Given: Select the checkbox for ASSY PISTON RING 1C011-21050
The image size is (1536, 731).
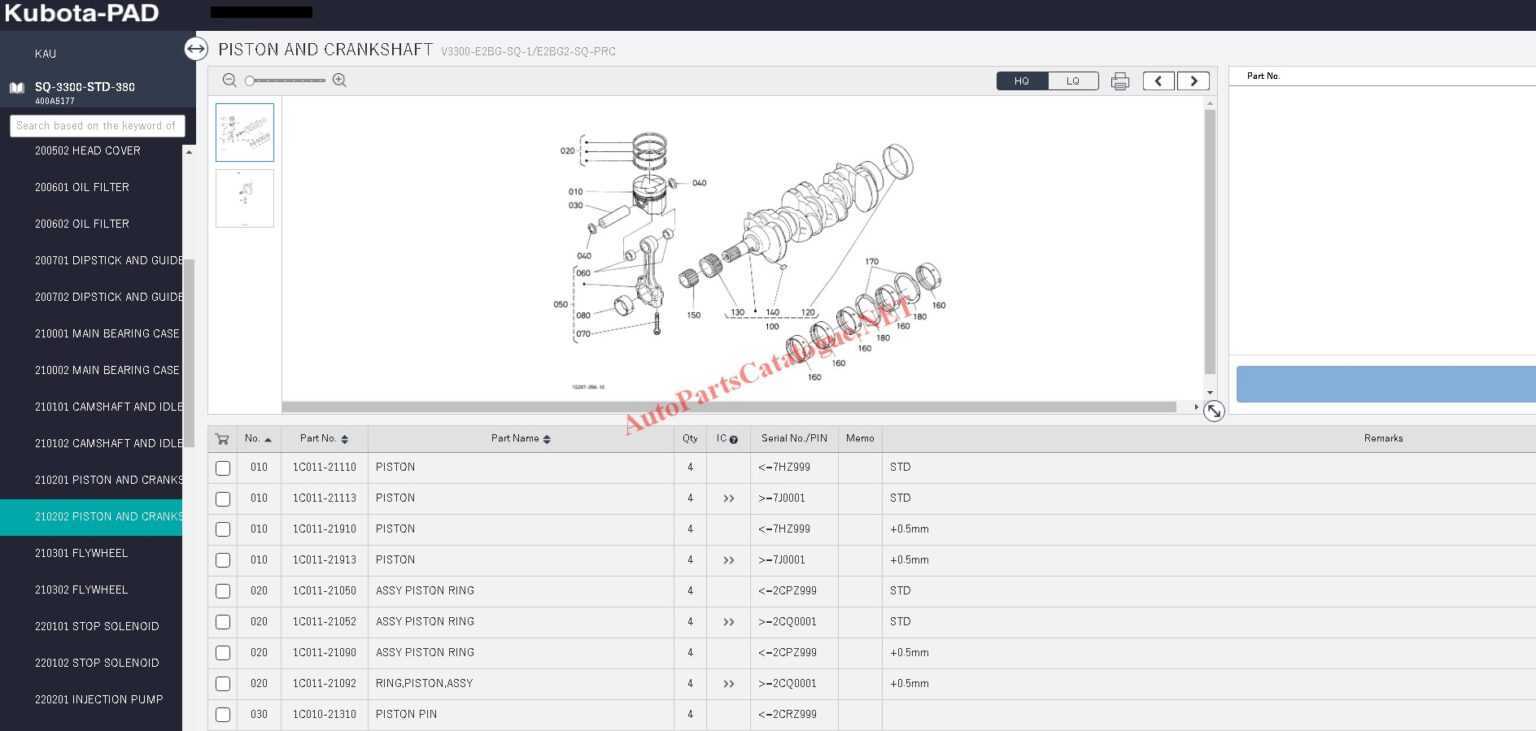Looking at the screenshot, I should pos(222,591).
